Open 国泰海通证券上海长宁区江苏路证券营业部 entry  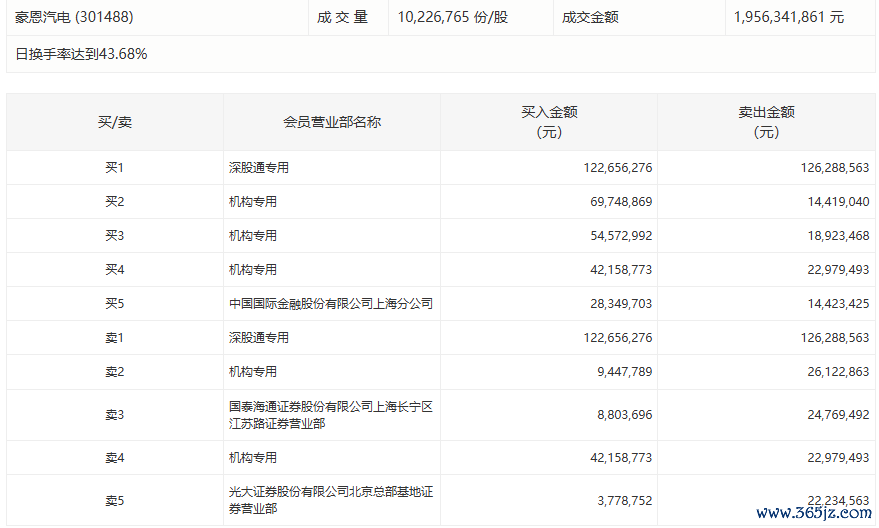click(x=330, y=415)
